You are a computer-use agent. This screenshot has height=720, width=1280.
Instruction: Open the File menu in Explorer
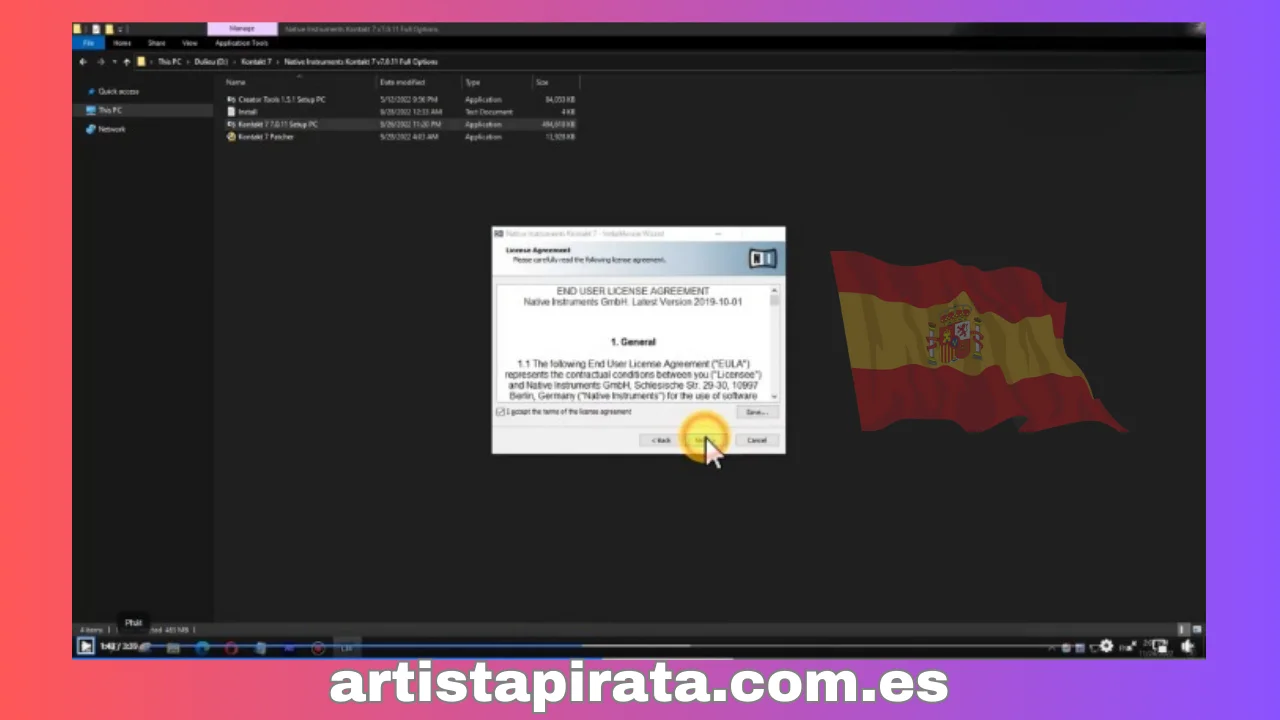pyautogui.click(x=89, y=43)
